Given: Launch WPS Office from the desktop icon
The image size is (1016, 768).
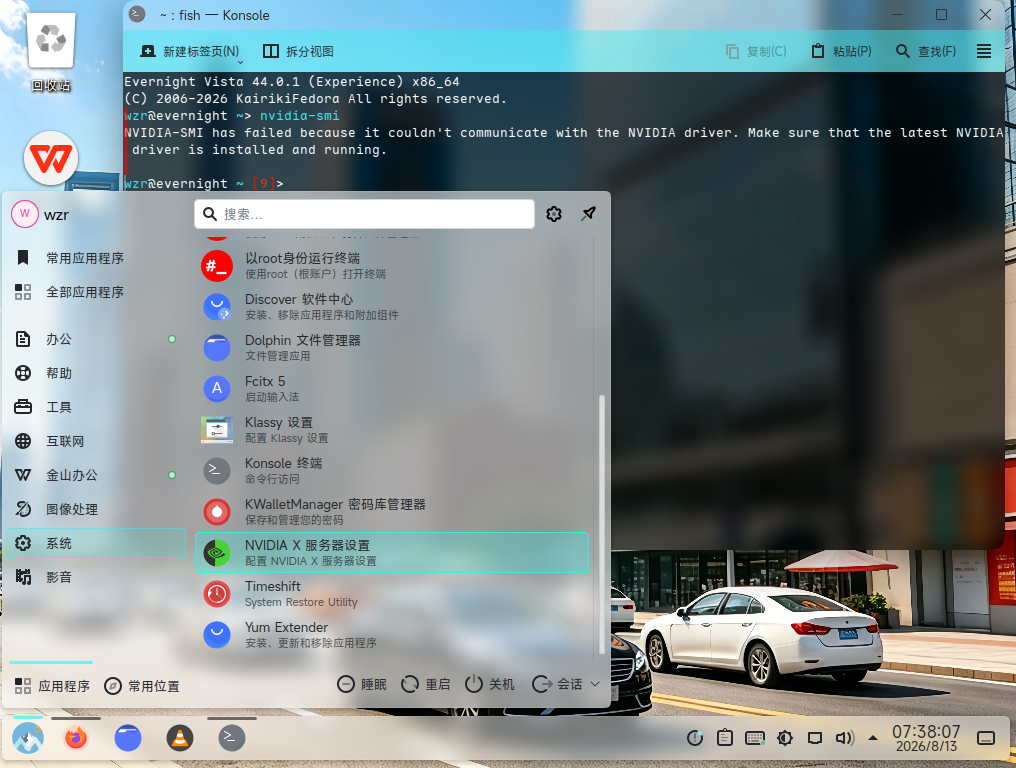Looking at the screenshot, I should click(51, 157).
